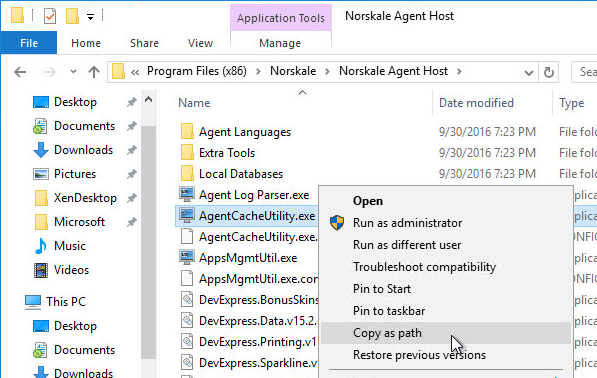The height and width of the screenshot is (378, 597).
Task: Navigate up one folder level arrow
Action: [x=94, y=72]
